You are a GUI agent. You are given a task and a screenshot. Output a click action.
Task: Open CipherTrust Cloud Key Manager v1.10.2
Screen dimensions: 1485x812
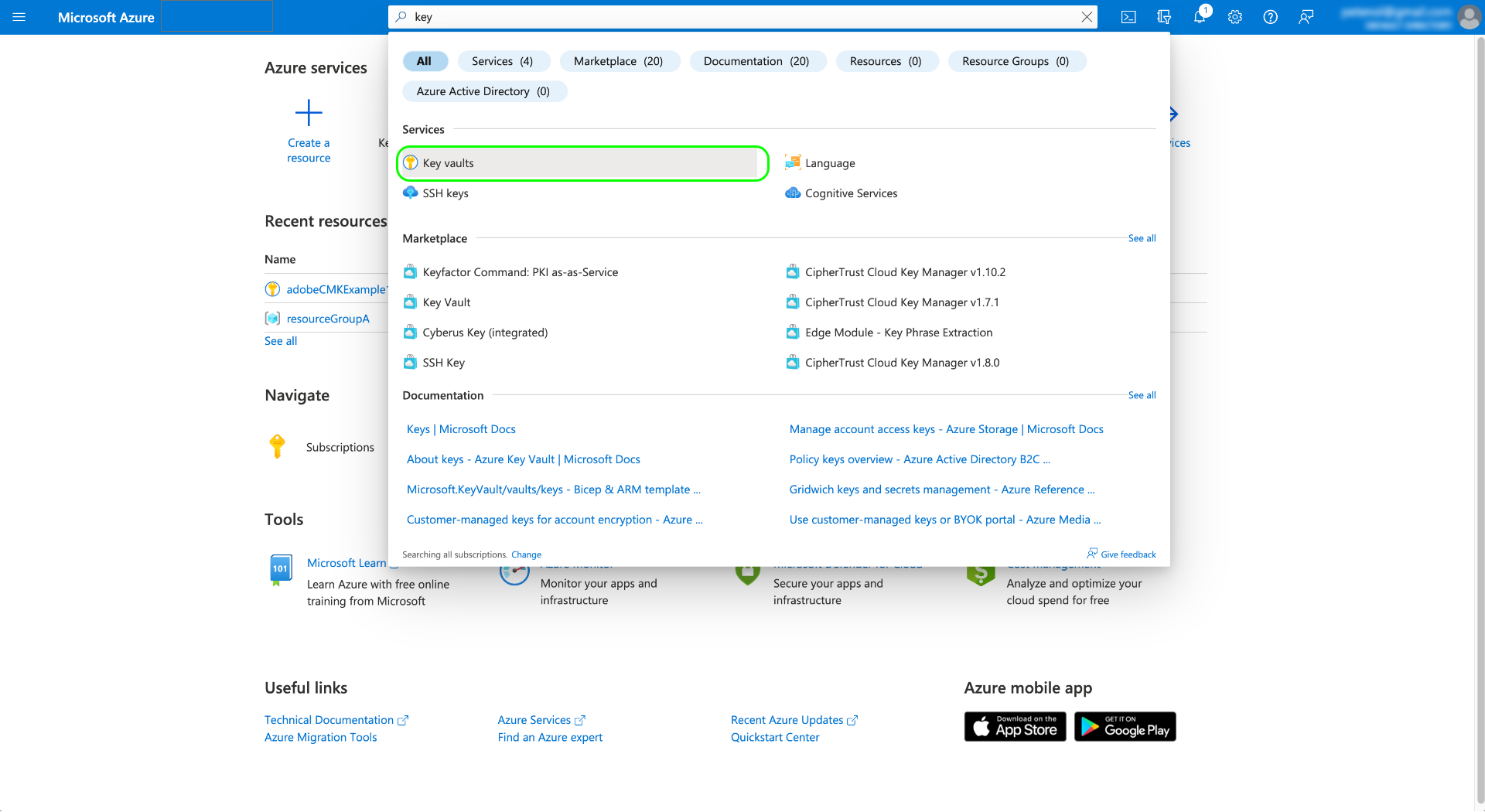[x=896, y=272]
